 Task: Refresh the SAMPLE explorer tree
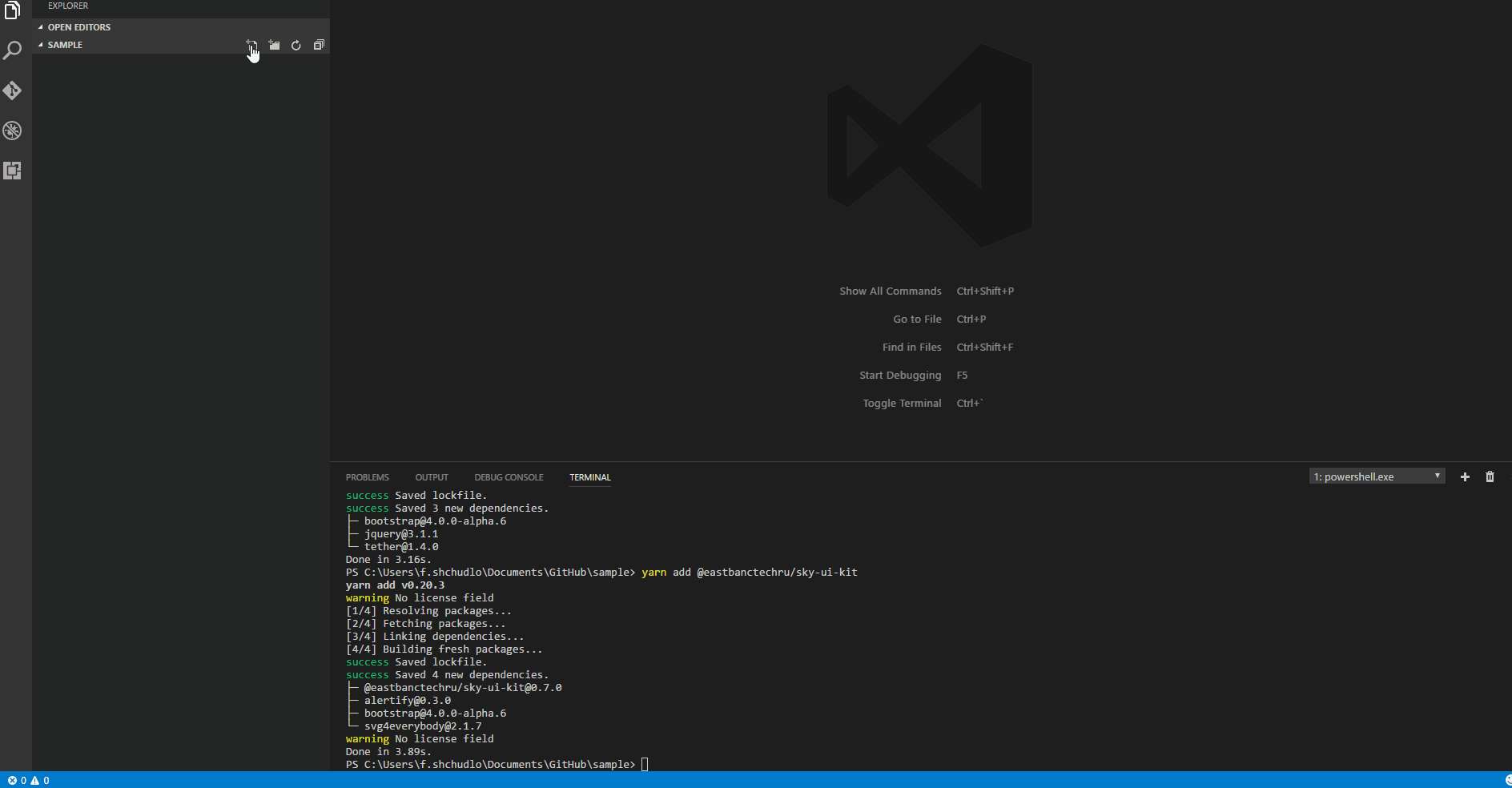click(296, 46)
